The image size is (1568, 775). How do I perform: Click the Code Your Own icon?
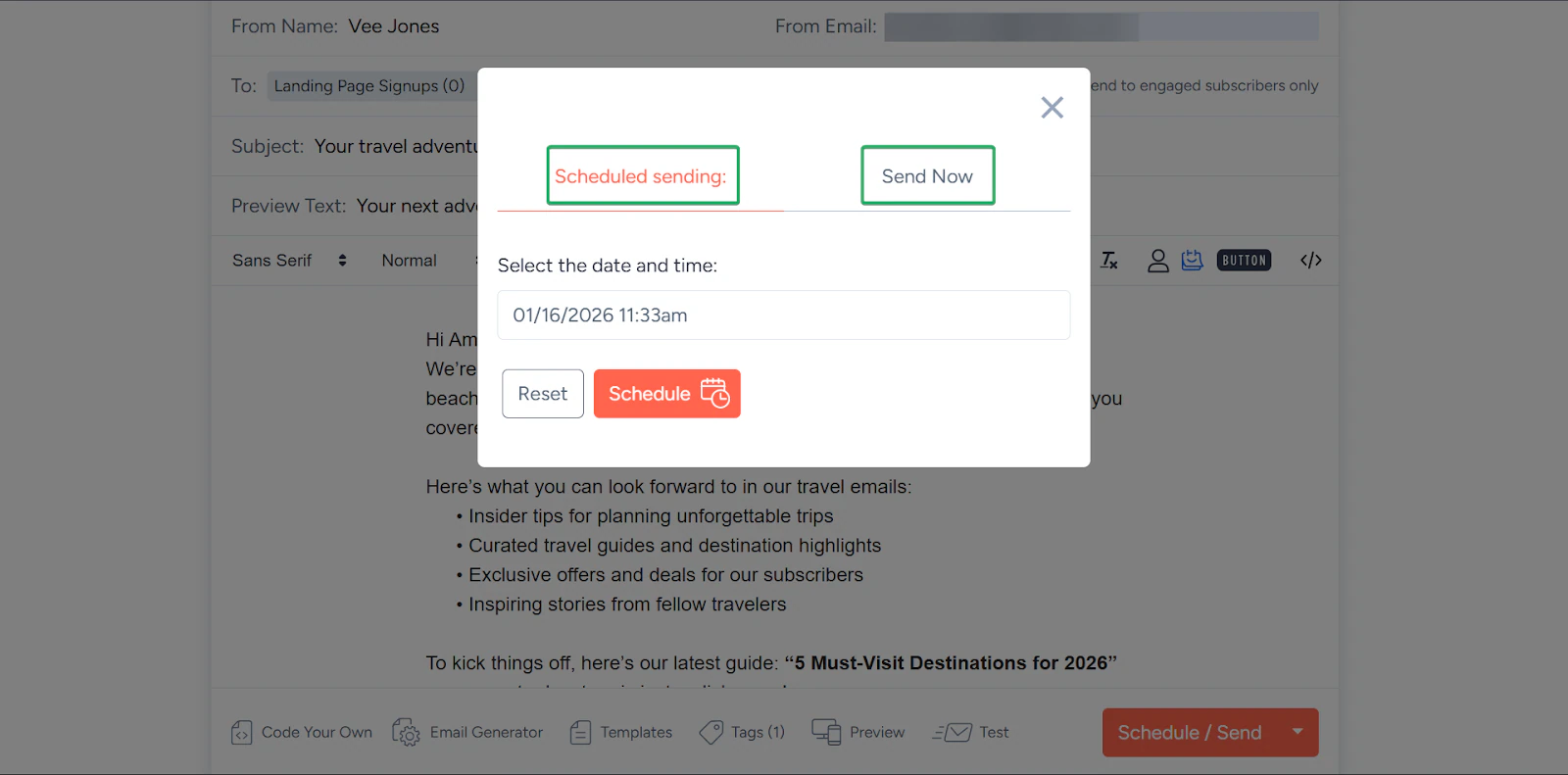(242, 733)
